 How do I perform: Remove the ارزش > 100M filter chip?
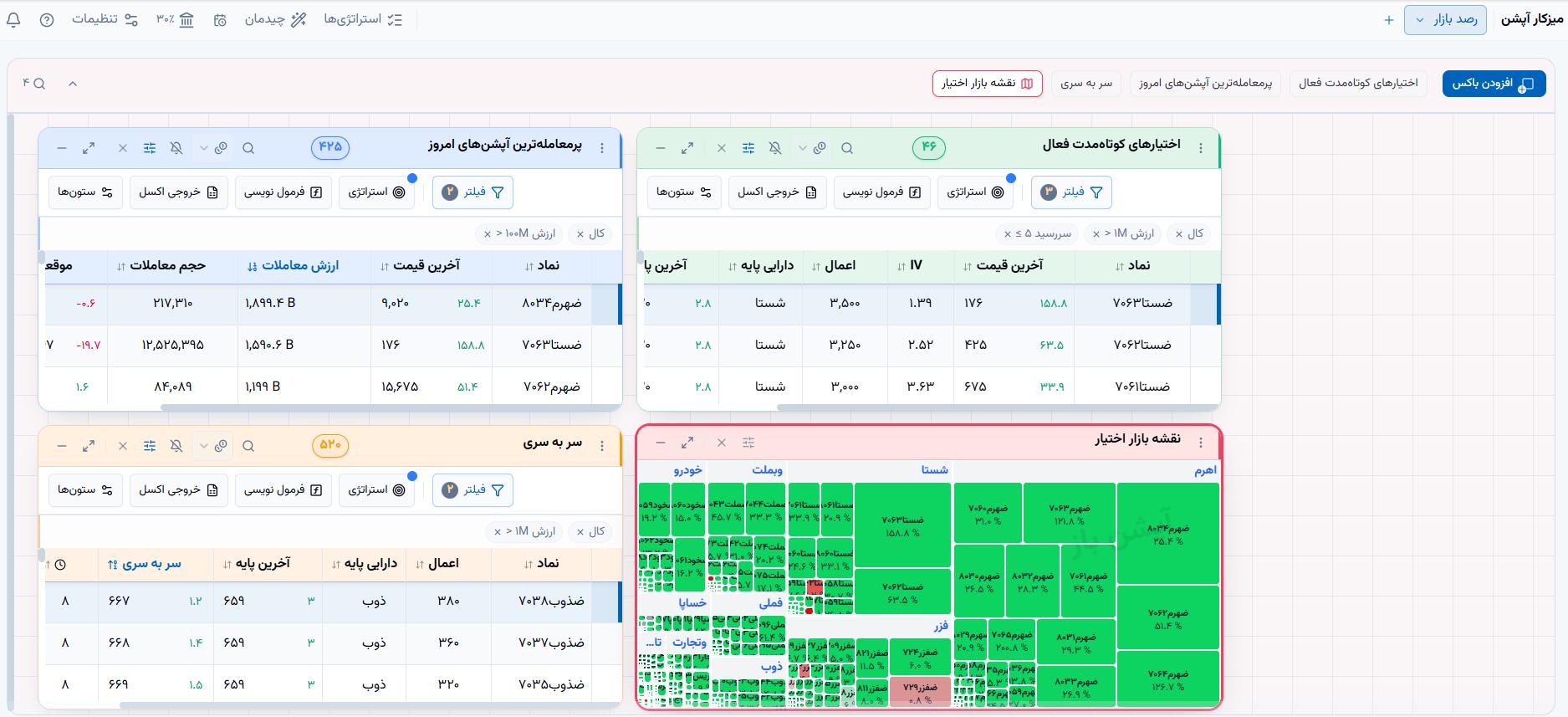[x=488, y=234]
